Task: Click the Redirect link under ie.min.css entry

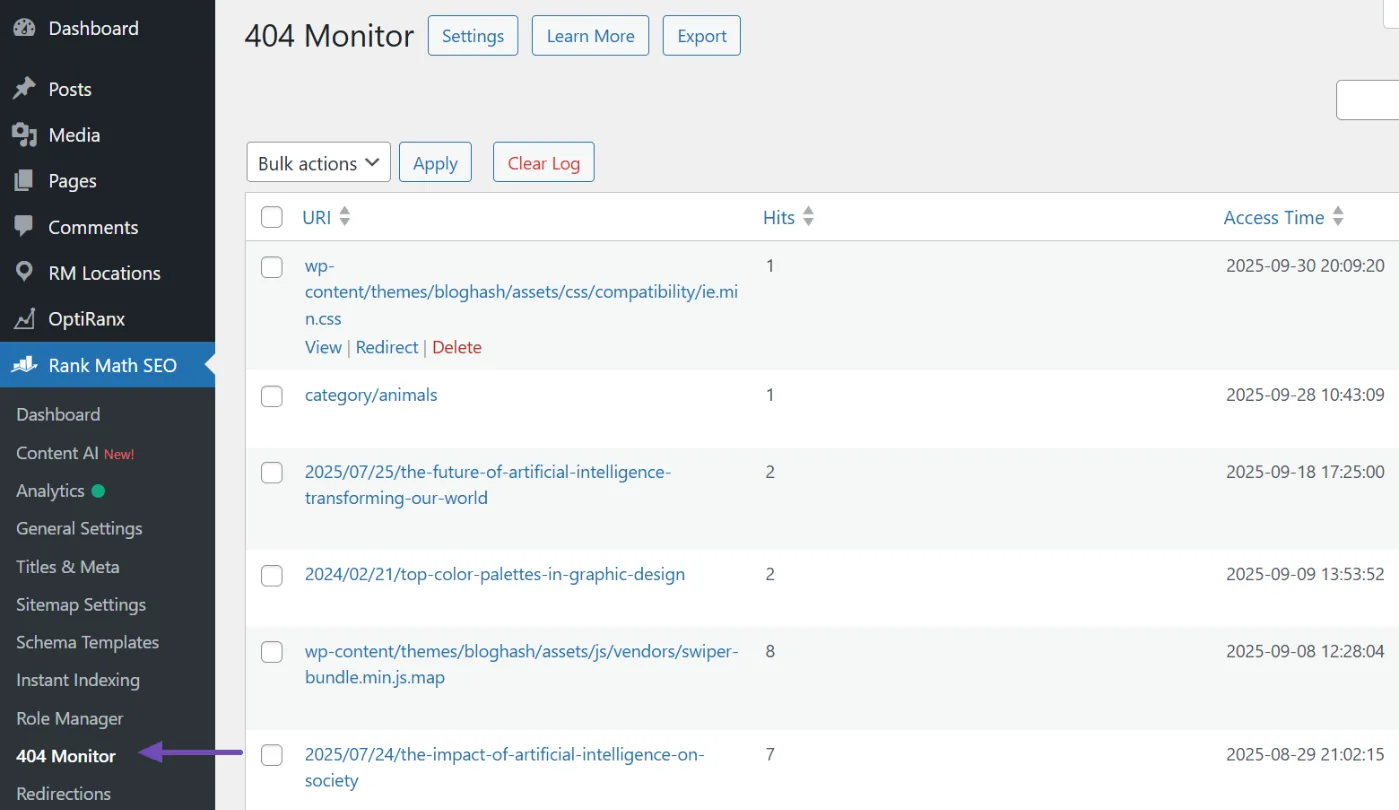Action: click(x=387, y=347)
